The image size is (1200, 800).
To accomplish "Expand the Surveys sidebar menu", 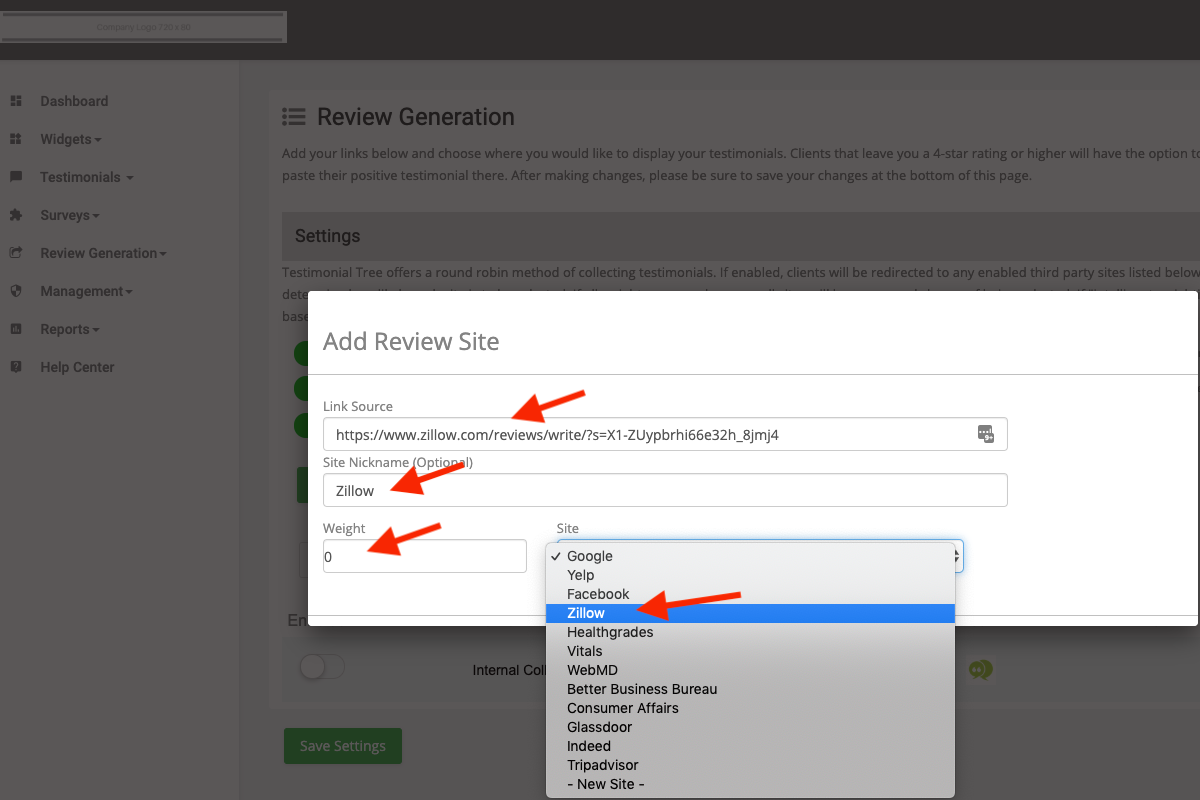I will (69, 215).
